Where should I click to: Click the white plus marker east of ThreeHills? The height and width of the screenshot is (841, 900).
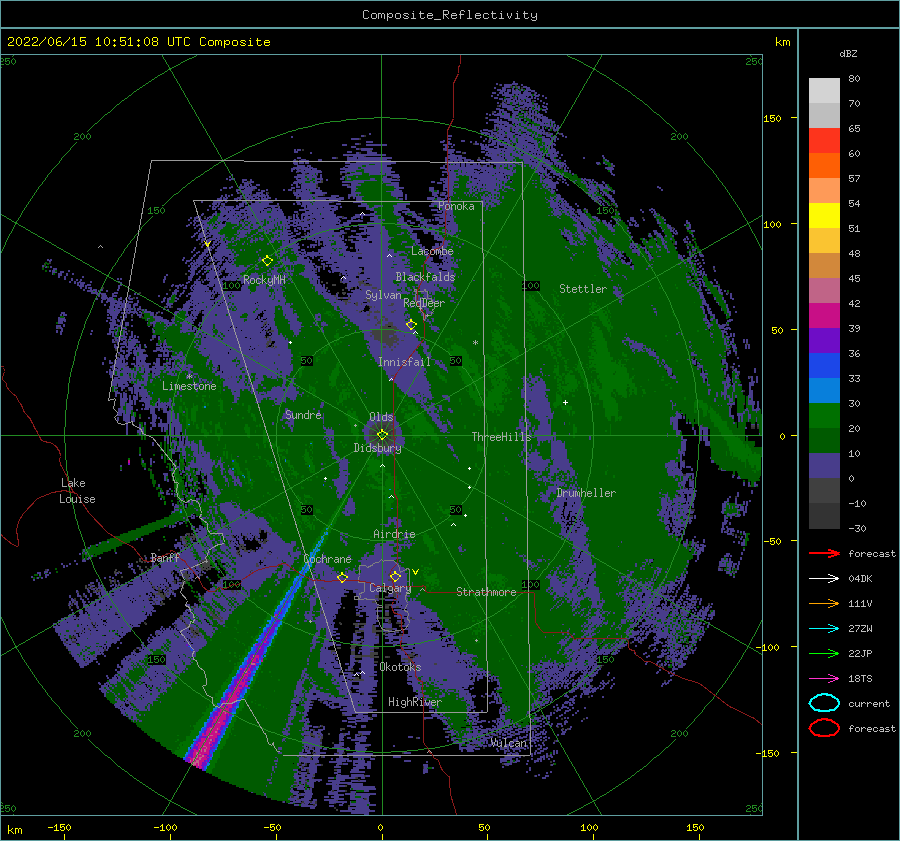click(565, 402)
